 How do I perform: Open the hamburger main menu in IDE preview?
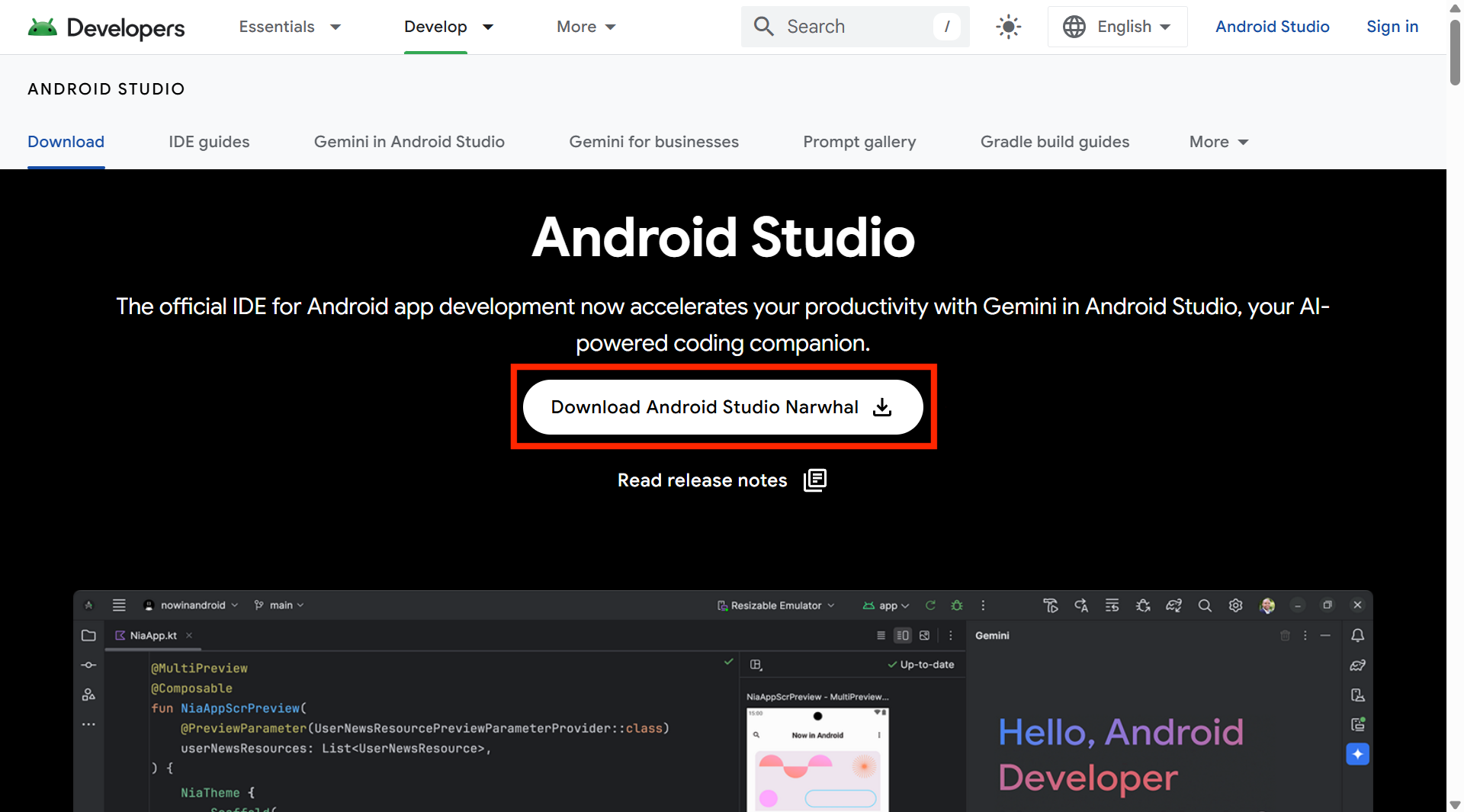[x=119, y=605]
